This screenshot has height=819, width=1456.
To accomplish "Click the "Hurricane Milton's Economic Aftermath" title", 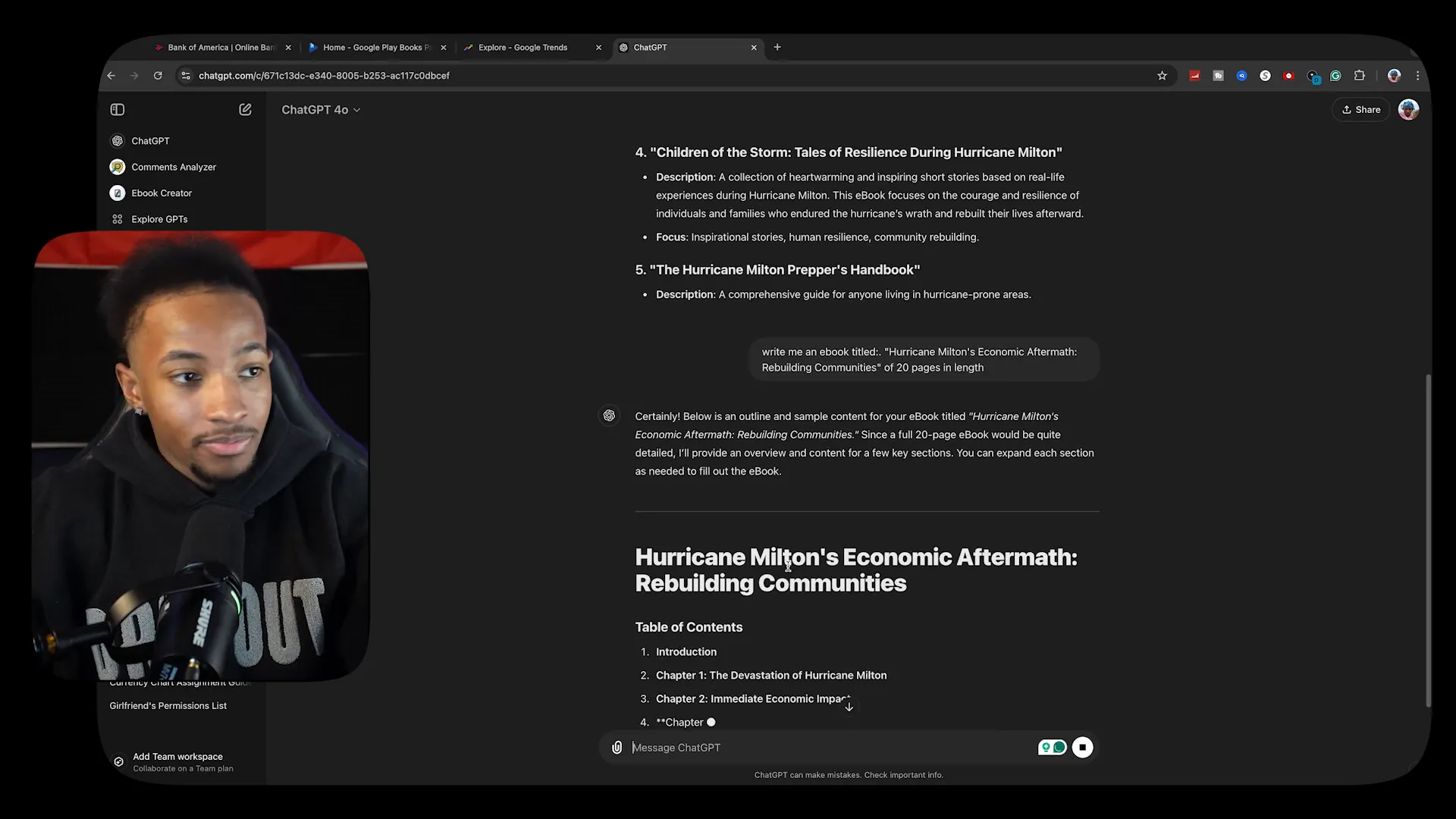I will click(856, 570).
